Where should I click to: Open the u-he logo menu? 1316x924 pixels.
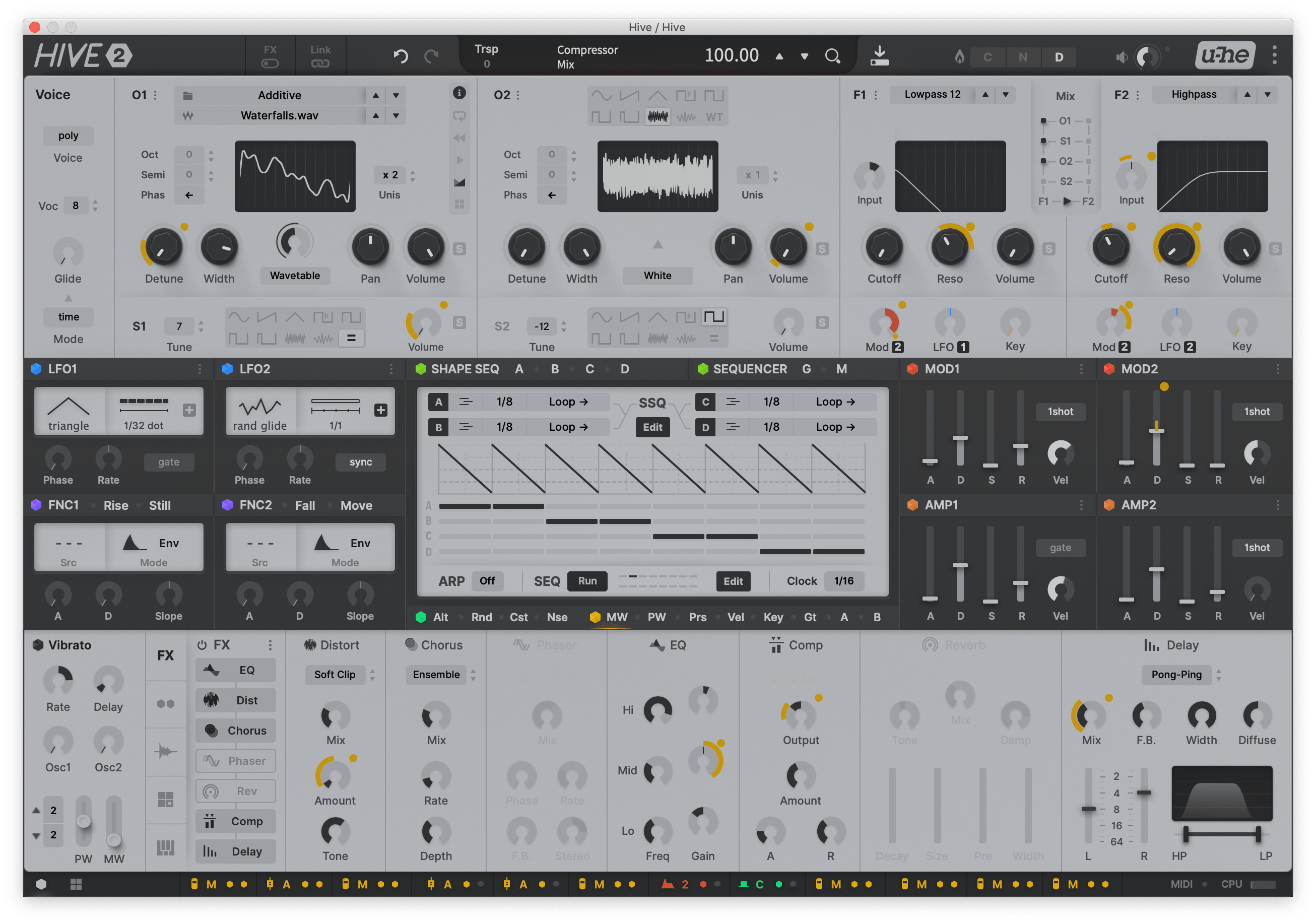pyautogui.click(x=1225, y=55)
